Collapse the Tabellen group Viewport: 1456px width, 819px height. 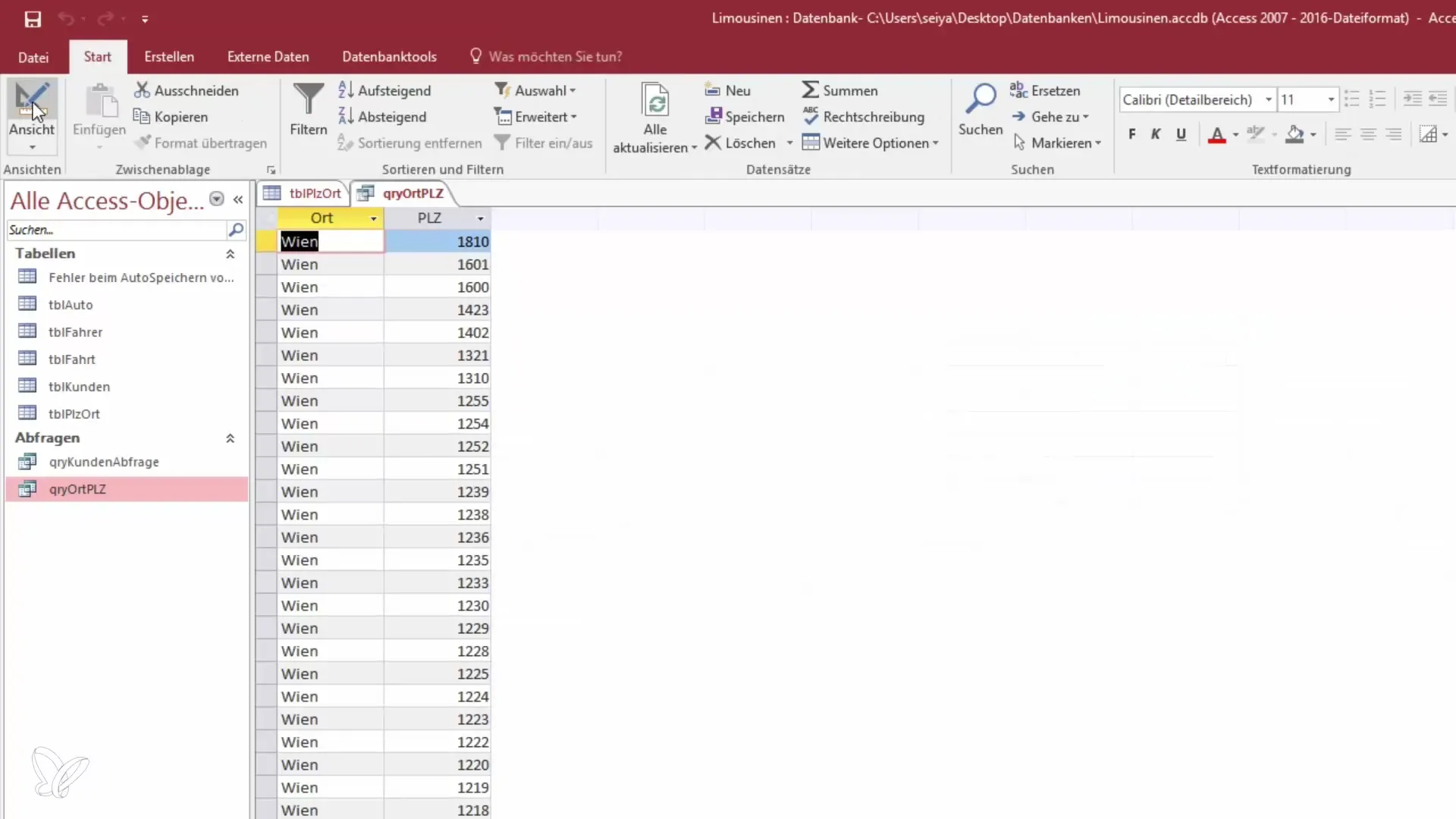(x=230, y=254)
